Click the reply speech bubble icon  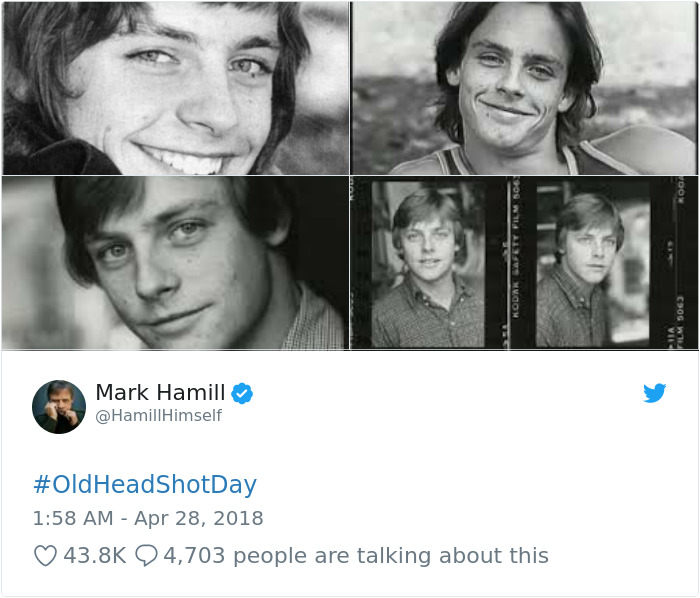(x=146, y=556)
